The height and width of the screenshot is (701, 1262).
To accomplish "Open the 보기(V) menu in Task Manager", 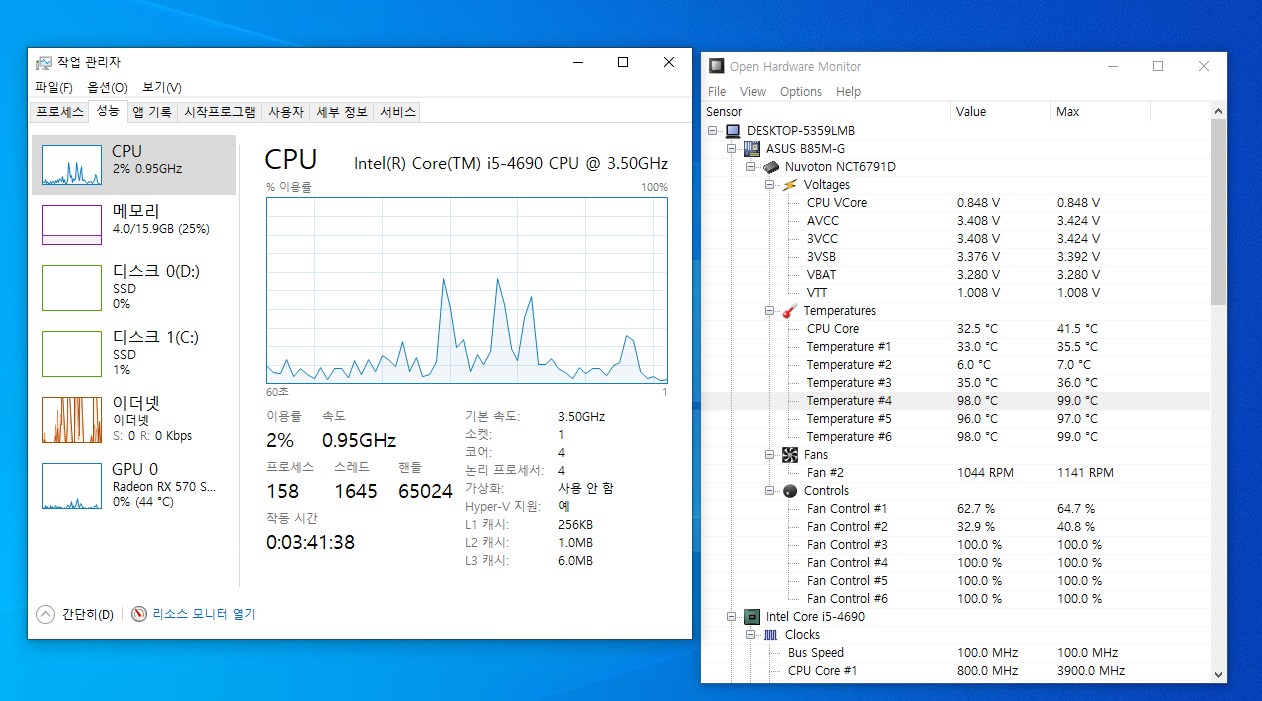I will pyautogui.click(x=162, y=88).
